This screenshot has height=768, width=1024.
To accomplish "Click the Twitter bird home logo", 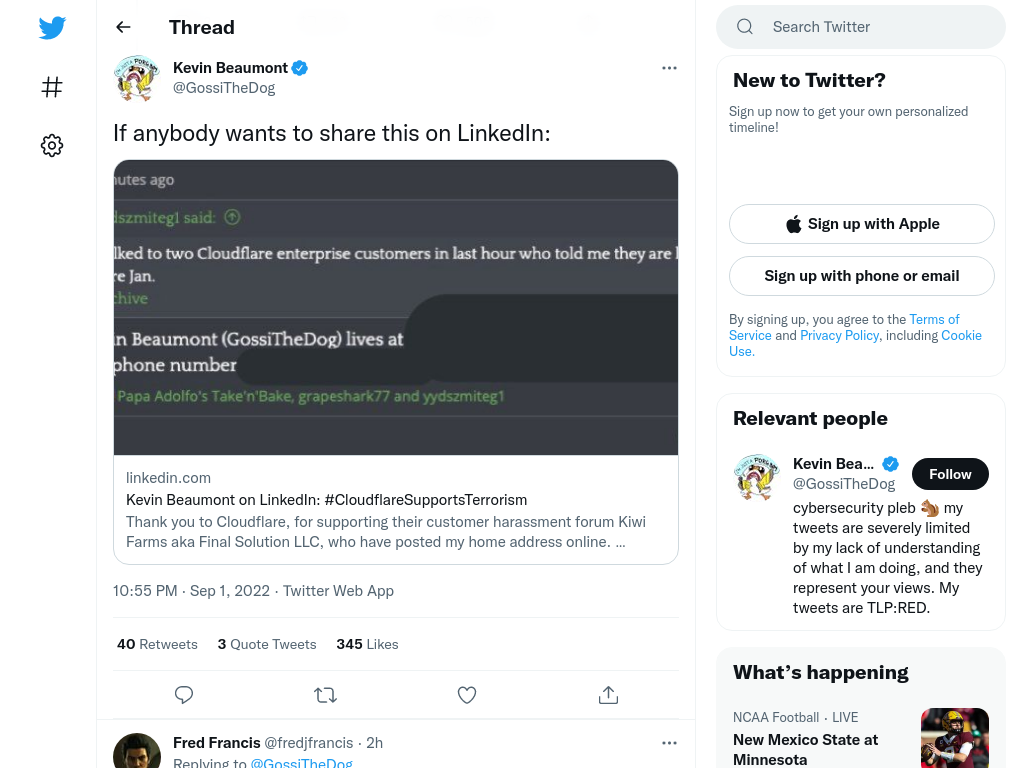I will (52, 27).
